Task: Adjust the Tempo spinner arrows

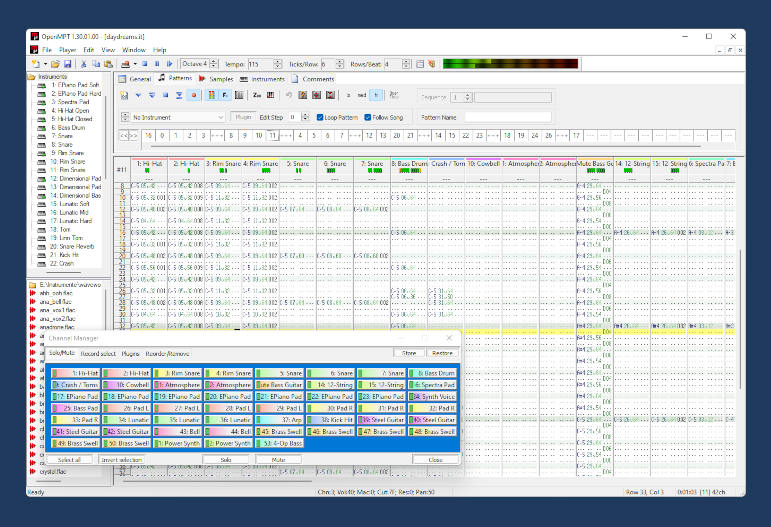Action: (278, 64)
